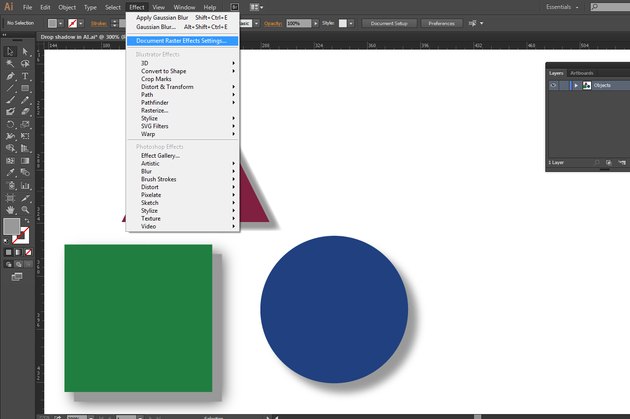This screenshot has height=419, width=630.
Task: Select the Shape Builder tool
Action: 10,148
